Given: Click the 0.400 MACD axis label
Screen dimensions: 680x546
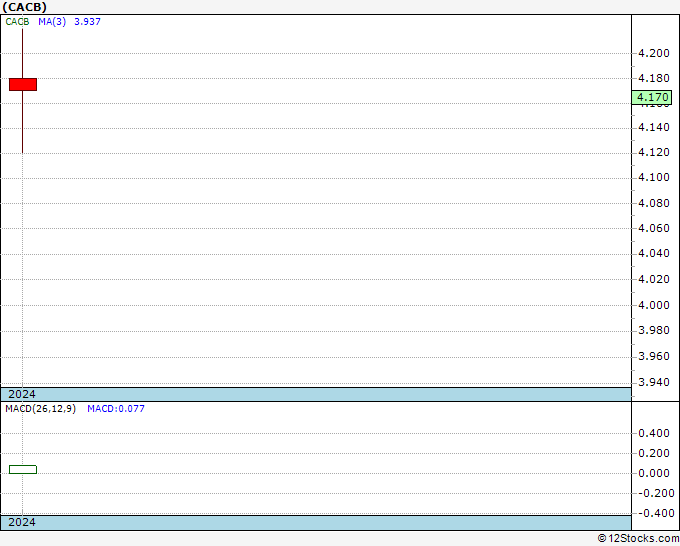Looking at the screenshot, I should point(654,433).
